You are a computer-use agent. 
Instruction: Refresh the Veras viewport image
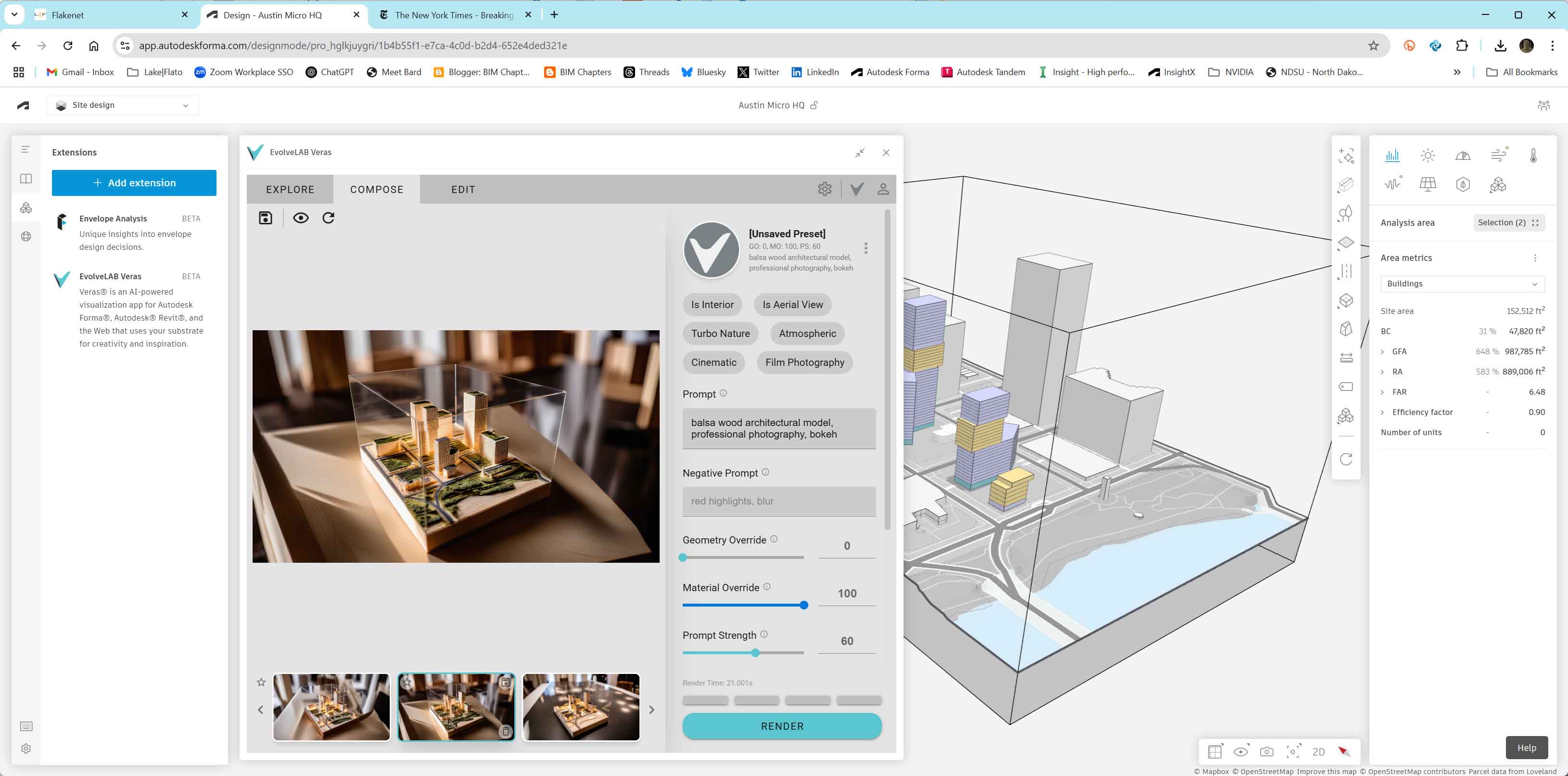pos(329,218)
